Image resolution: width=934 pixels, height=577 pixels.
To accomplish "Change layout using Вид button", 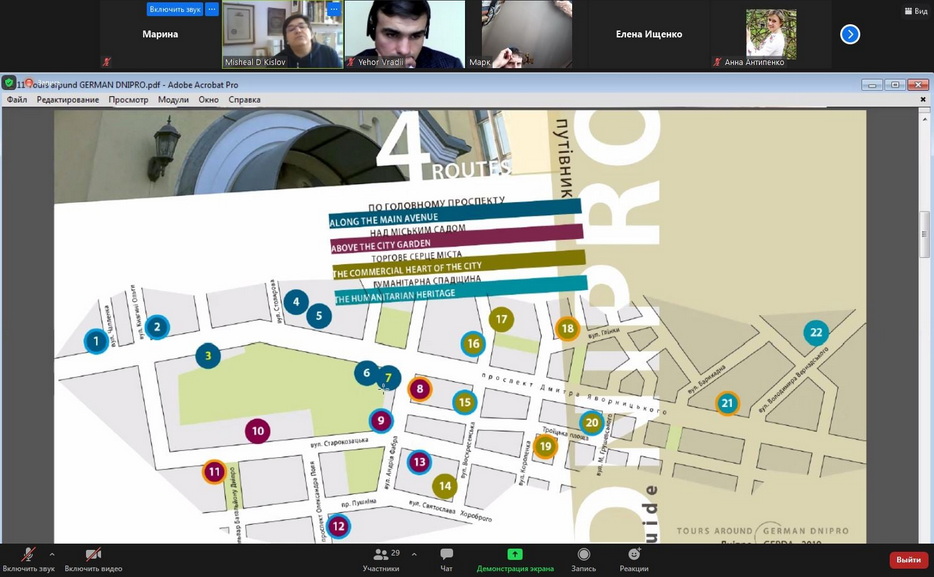I will point(916,11).
